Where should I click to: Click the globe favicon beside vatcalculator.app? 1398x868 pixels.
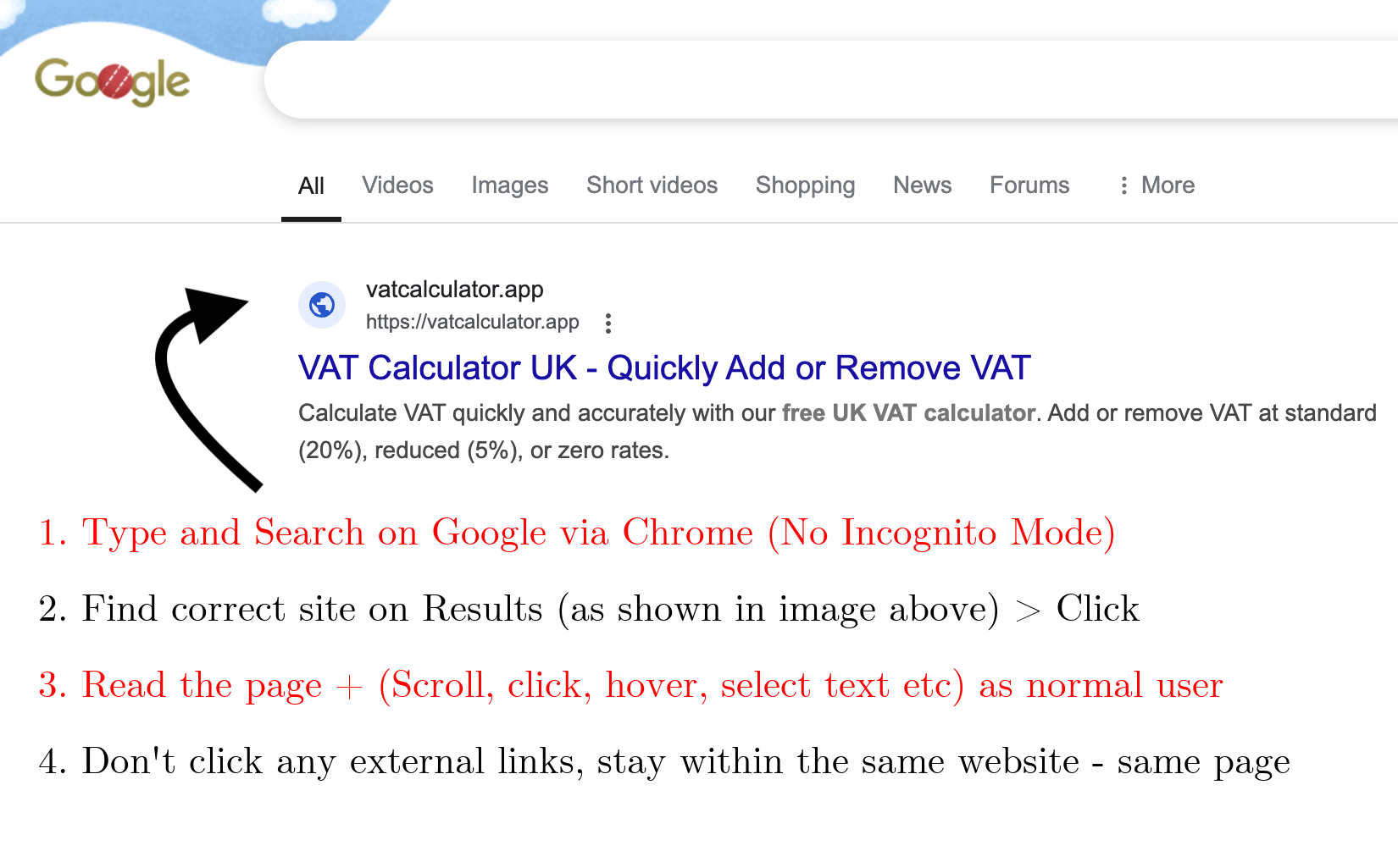tap(322, 305)
